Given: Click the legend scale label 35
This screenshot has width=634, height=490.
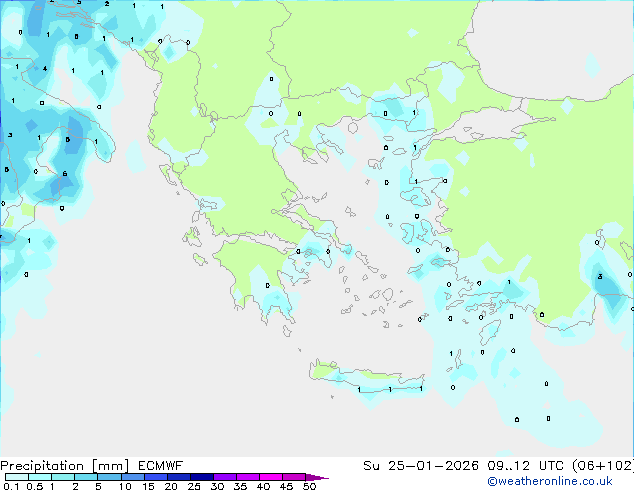Looking at the screenshot, I should [x=240, y=486].
